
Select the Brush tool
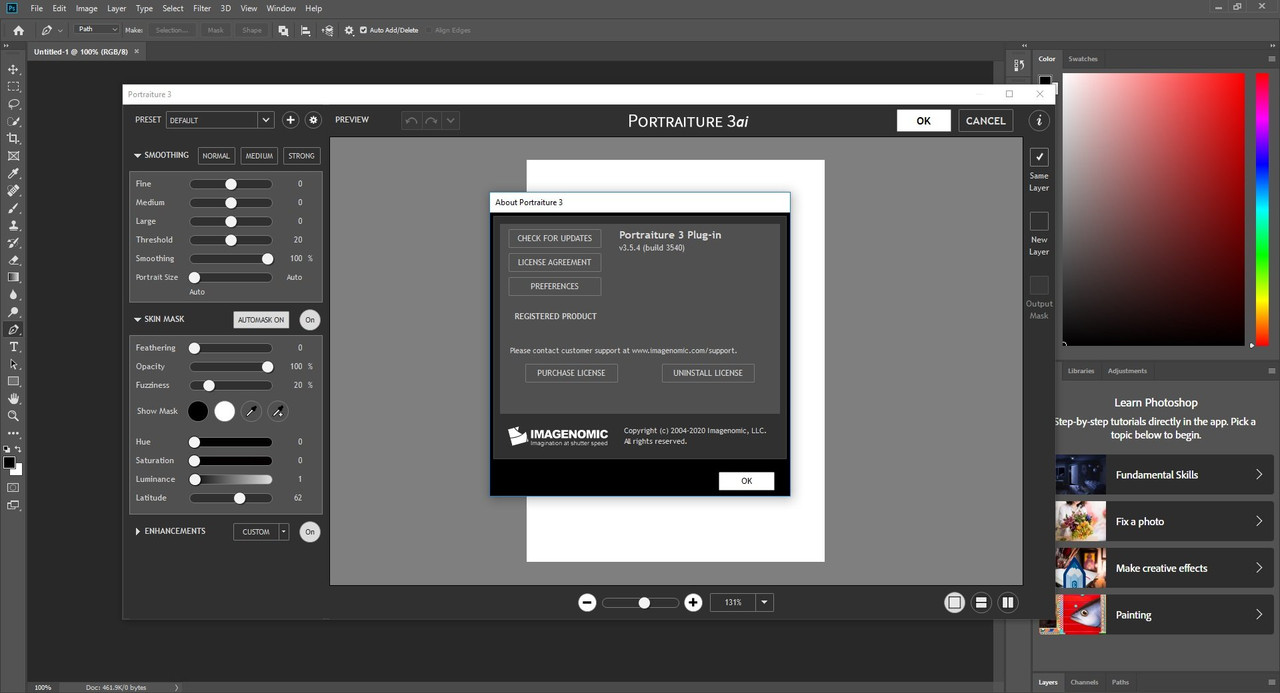pos(13,208)
